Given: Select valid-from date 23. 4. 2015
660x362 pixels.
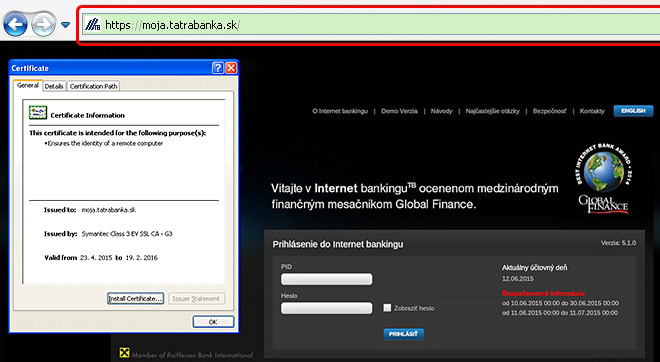Looking at the screenshot, I should (96, 258).
